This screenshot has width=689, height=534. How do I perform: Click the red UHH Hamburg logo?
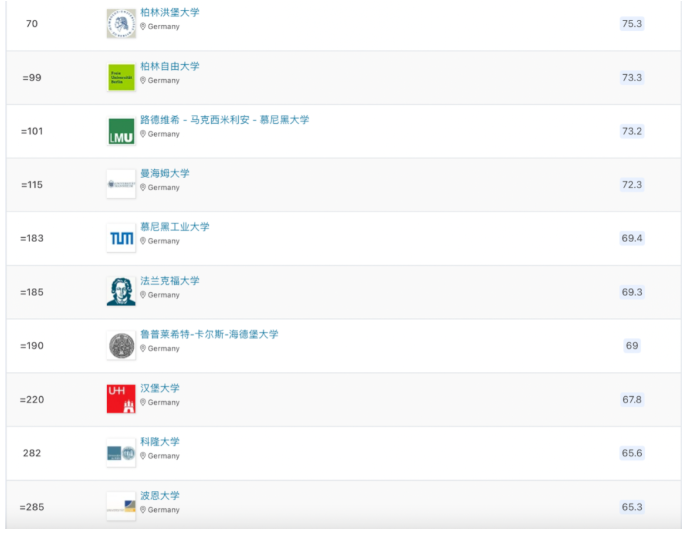121,400
